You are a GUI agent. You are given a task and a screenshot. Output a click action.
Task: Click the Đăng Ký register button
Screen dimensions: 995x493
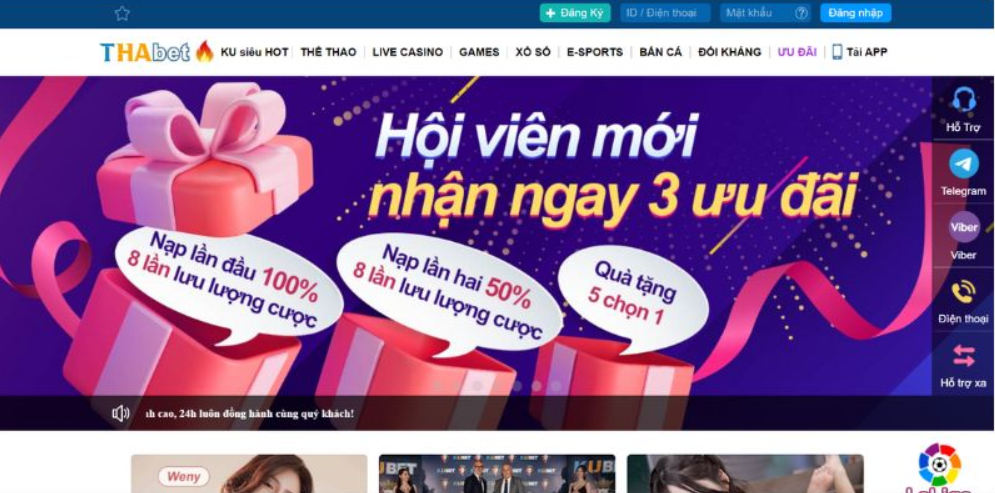575,13
